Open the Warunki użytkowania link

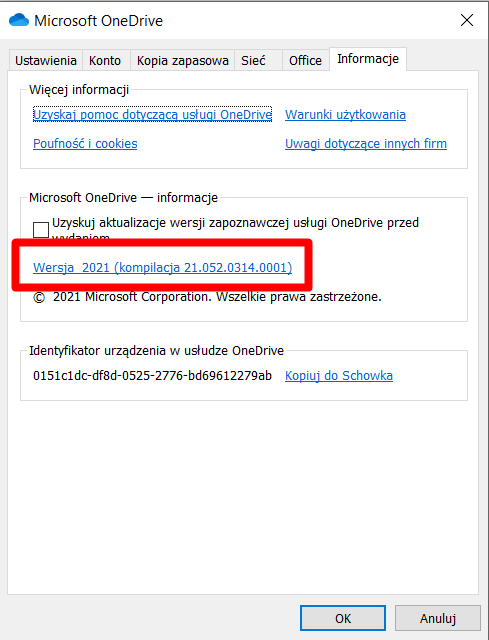click(345, 114)
